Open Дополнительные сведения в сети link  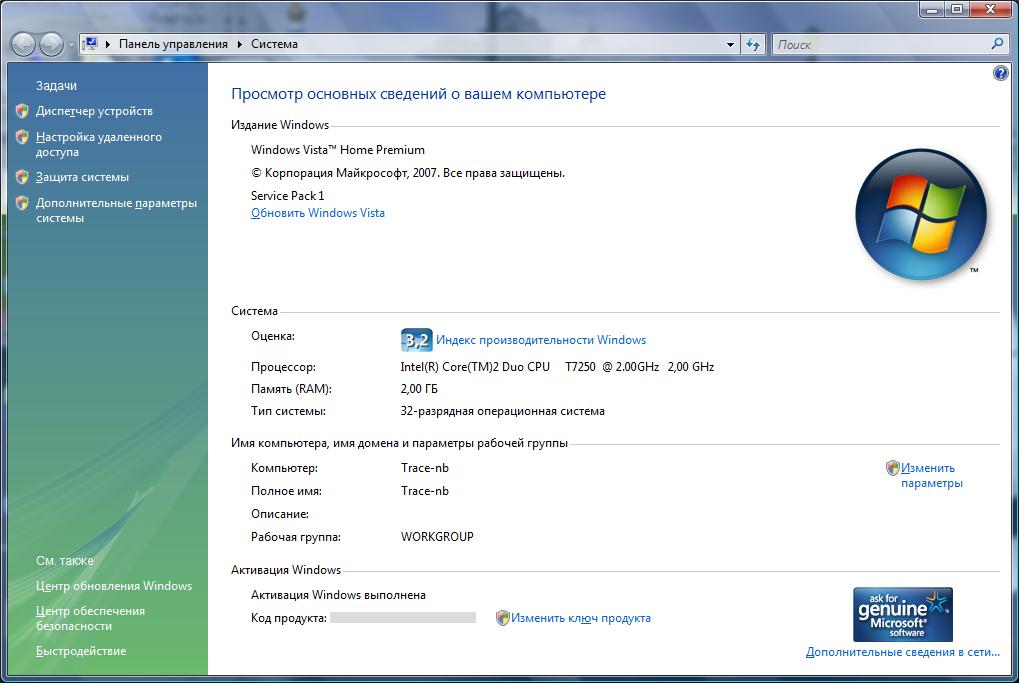[x=903, y=652]
